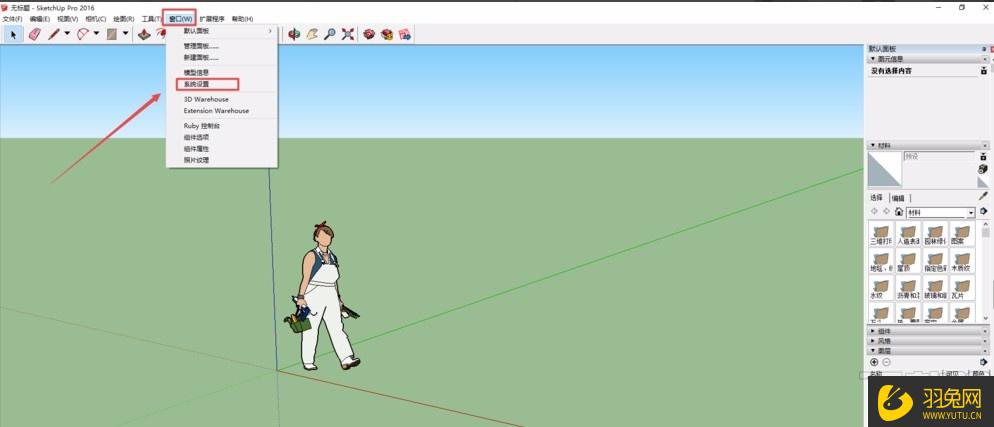Open the 屋顶 materials folder
994x427 pixels.
[x=908, y=261]
